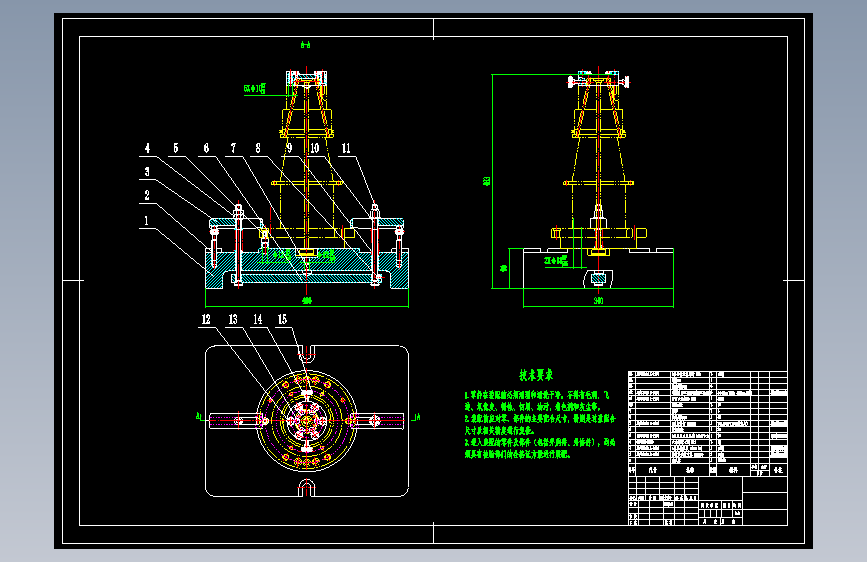
Task: Click part balloon number 9
Action: [x=289, y=148]
